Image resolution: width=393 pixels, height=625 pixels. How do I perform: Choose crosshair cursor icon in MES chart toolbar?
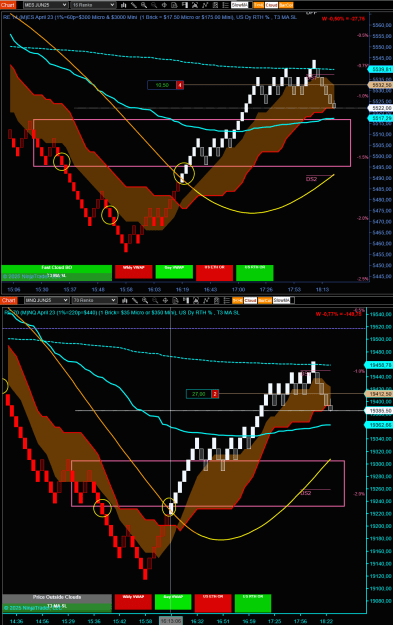pyautogui.click(x=164, y=5)
